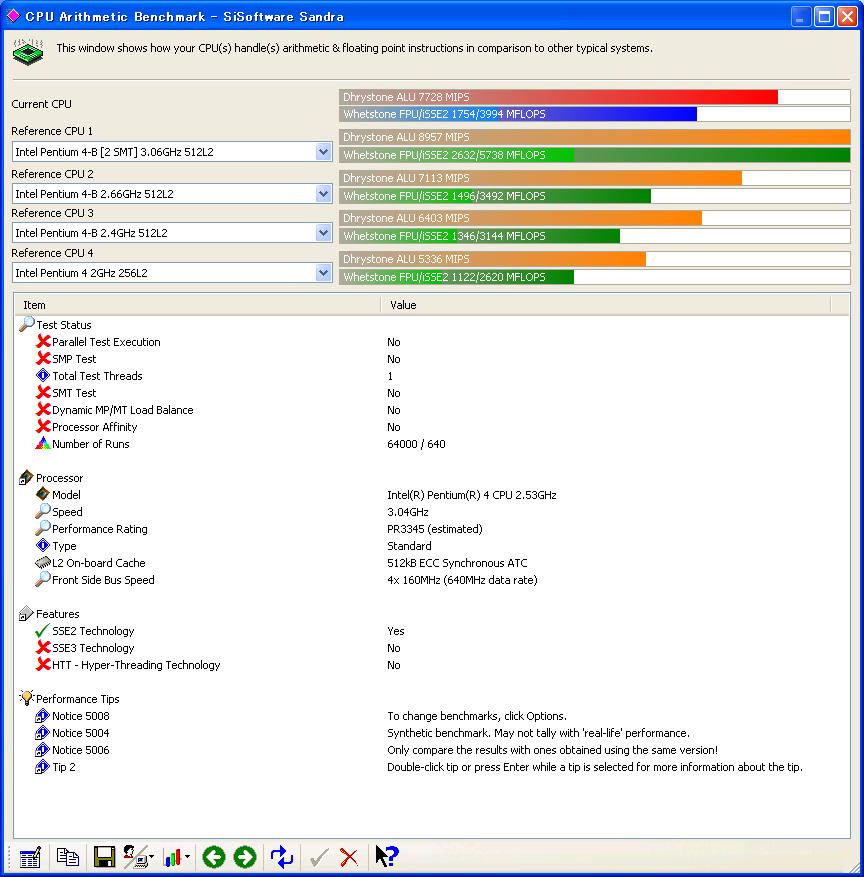Save results using the floppy disk icon
864x877 pixels.
click(104, 856)
